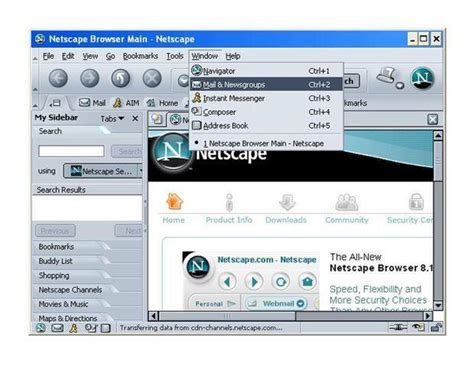Click the Downloads link on the page

point(286,220)
